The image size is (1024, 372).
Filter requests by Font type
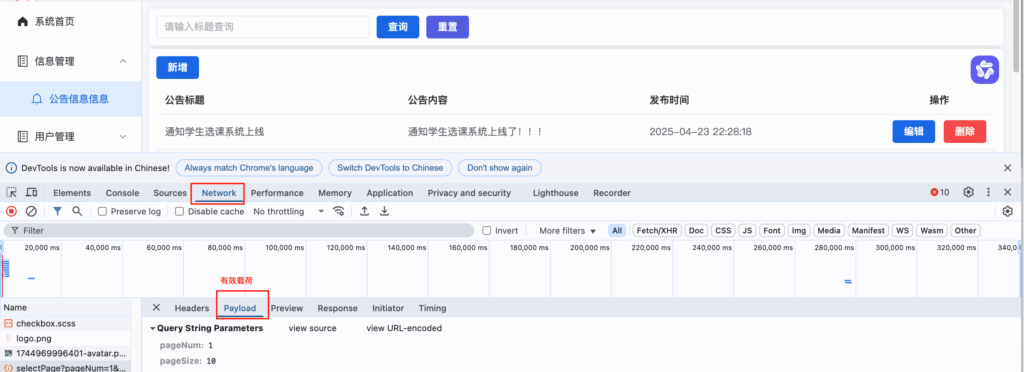tap(772, 230)
